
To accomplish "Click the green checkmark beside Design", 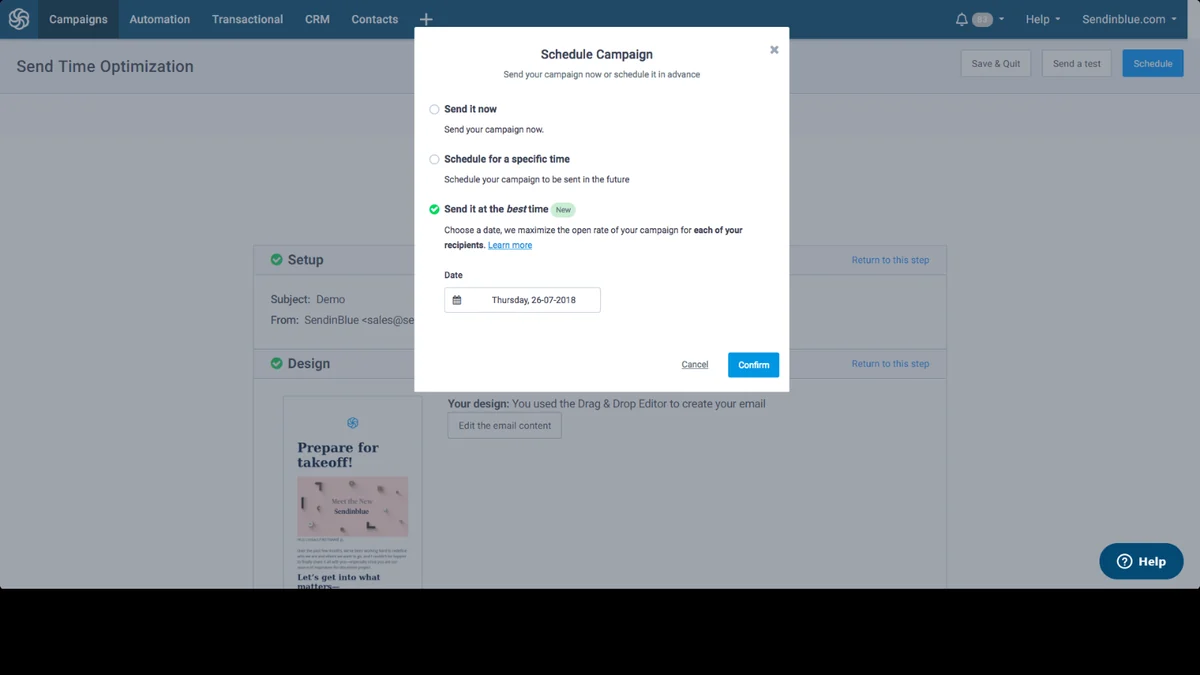I will click(276, 363).
